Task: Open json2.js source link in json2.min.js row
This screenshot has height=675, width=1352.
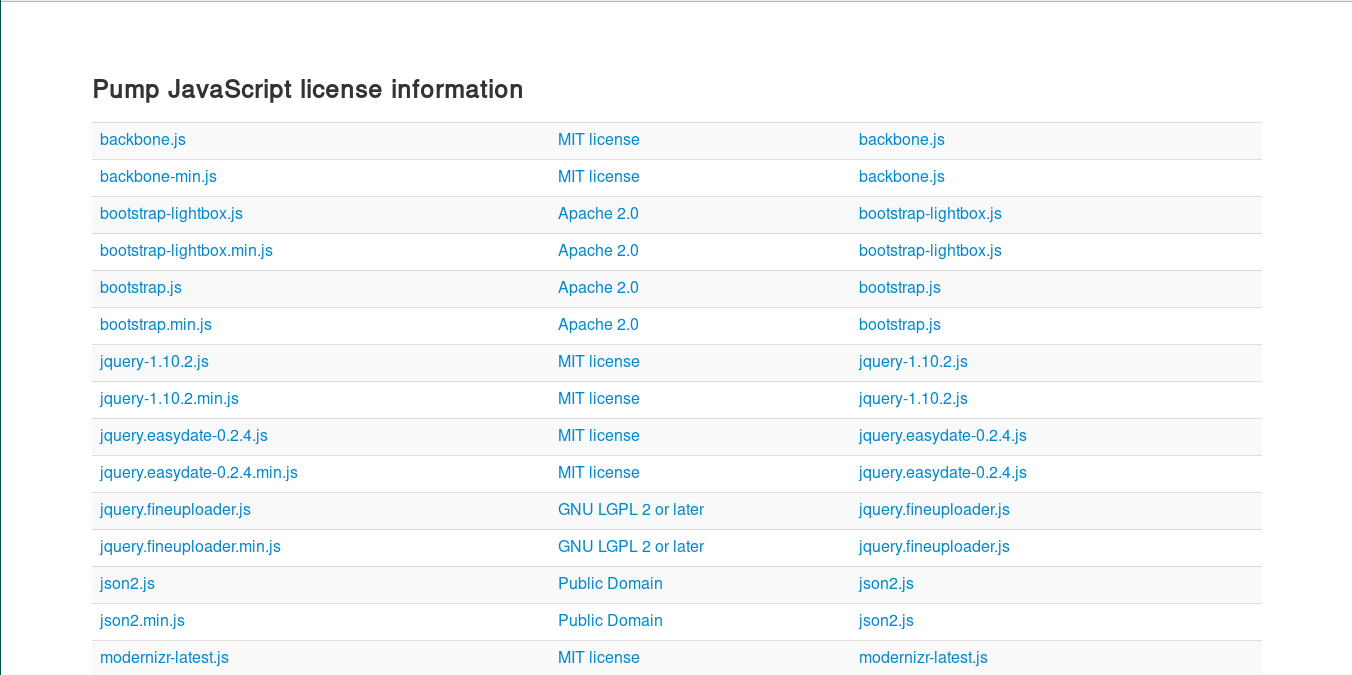Action: coord(886,621)
